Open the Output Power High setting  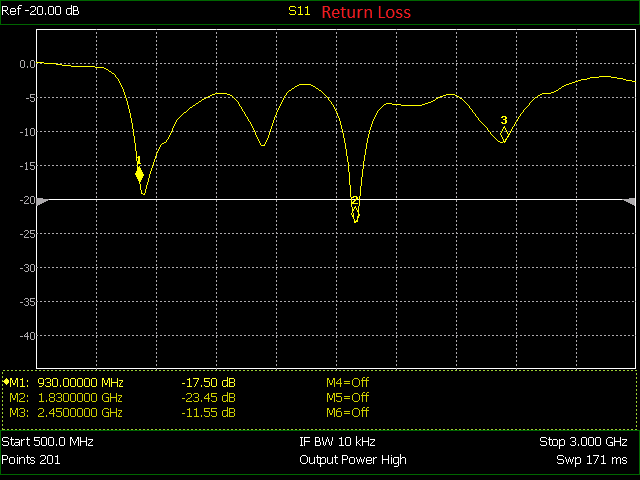[352, 460]
